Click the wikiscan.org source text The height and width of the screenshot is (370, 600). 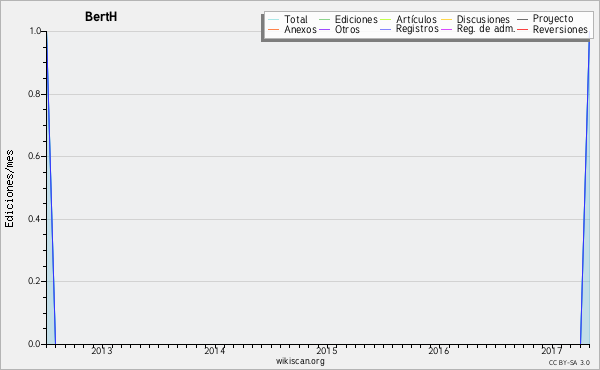[x=300, y=361]
